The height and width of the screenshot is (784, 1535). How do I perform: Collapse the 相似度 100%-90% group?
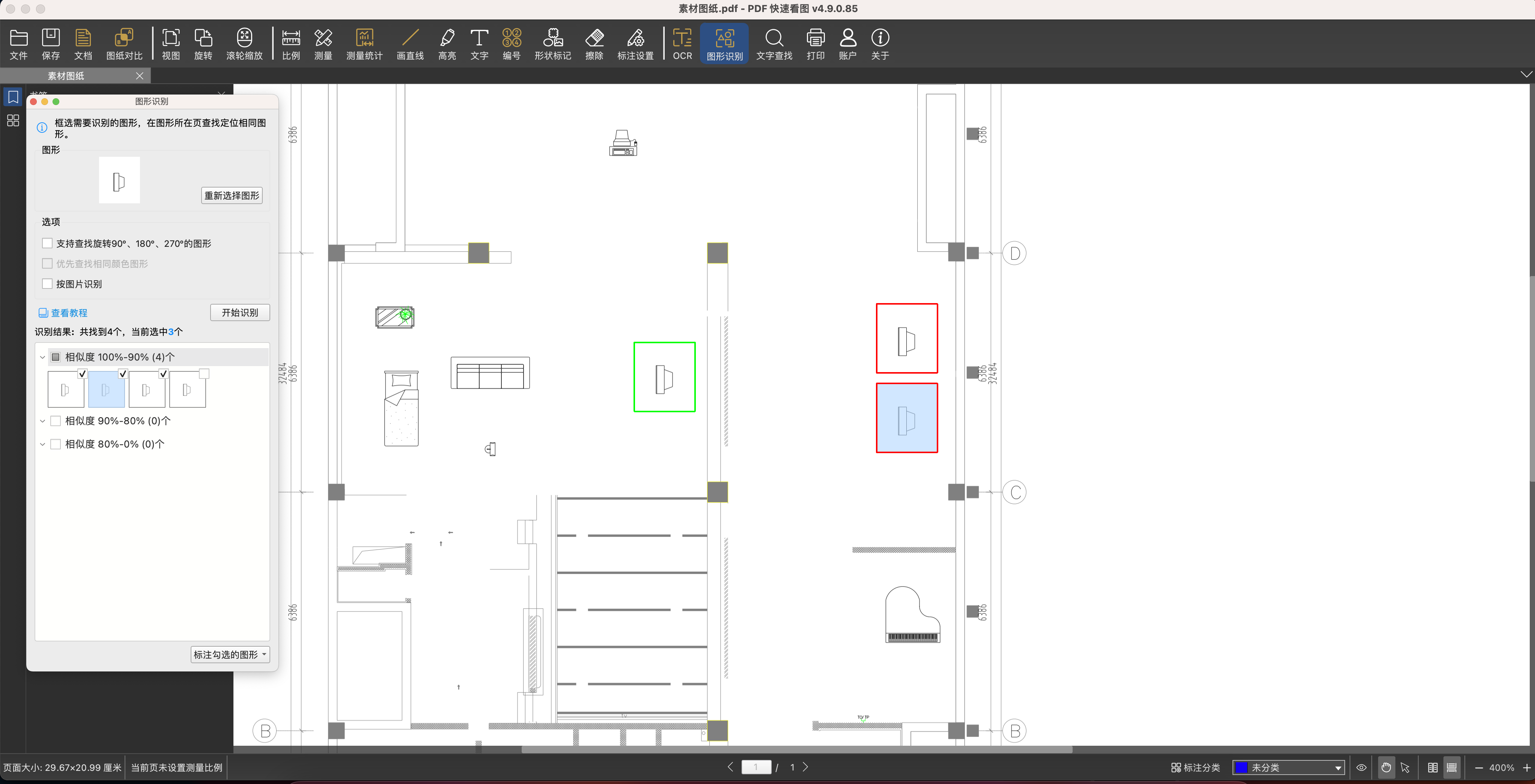pyautogui.click(x=42, y=357)
